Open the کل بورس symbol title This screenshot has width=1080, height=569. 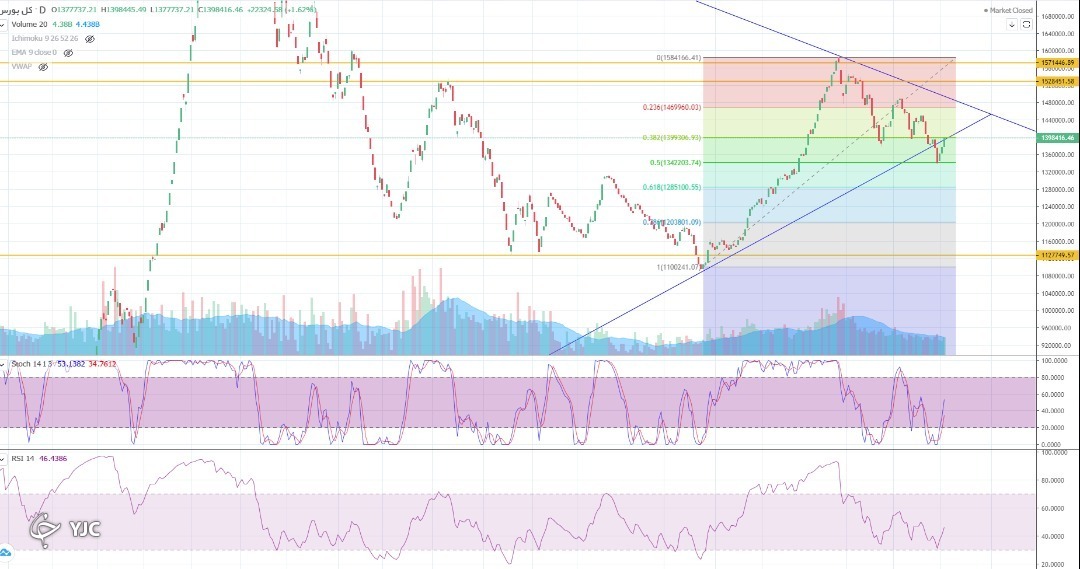17,10
